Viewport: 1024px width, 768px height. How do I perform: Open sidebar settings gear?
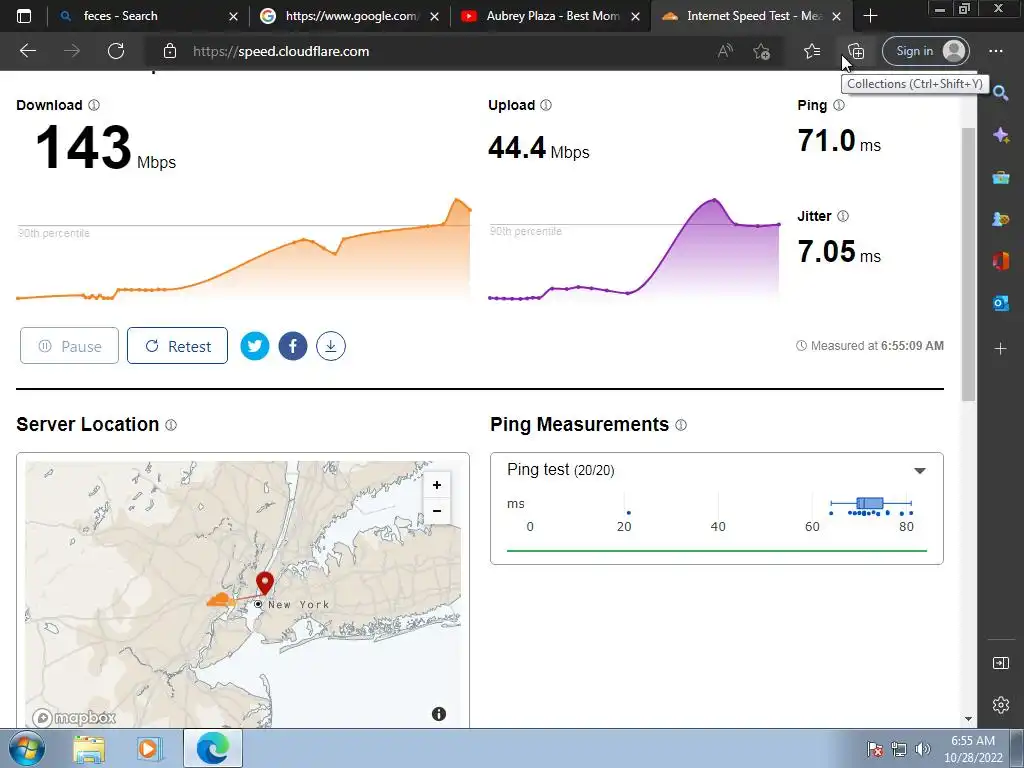pyautogui.click(x=1000, y=705)
